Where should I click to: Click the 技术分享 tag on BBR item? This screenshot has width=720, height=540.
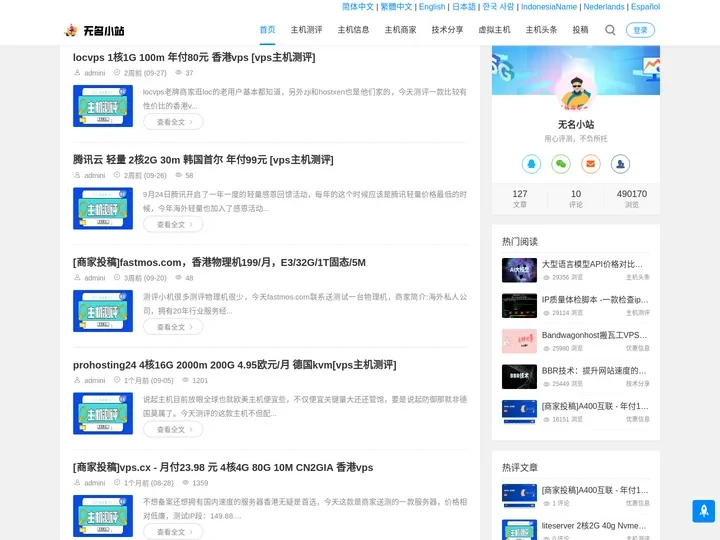[637, 384]
